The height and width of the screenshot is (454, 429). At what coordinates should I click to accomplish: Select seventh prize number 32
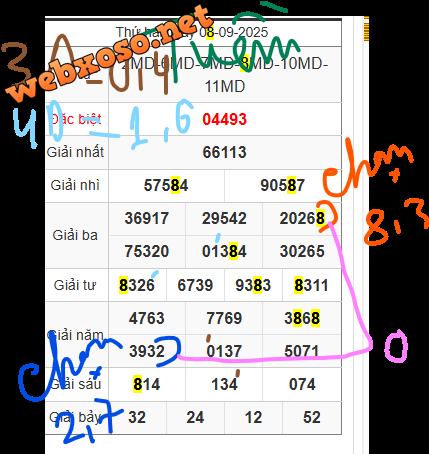(x=137, y=417)
